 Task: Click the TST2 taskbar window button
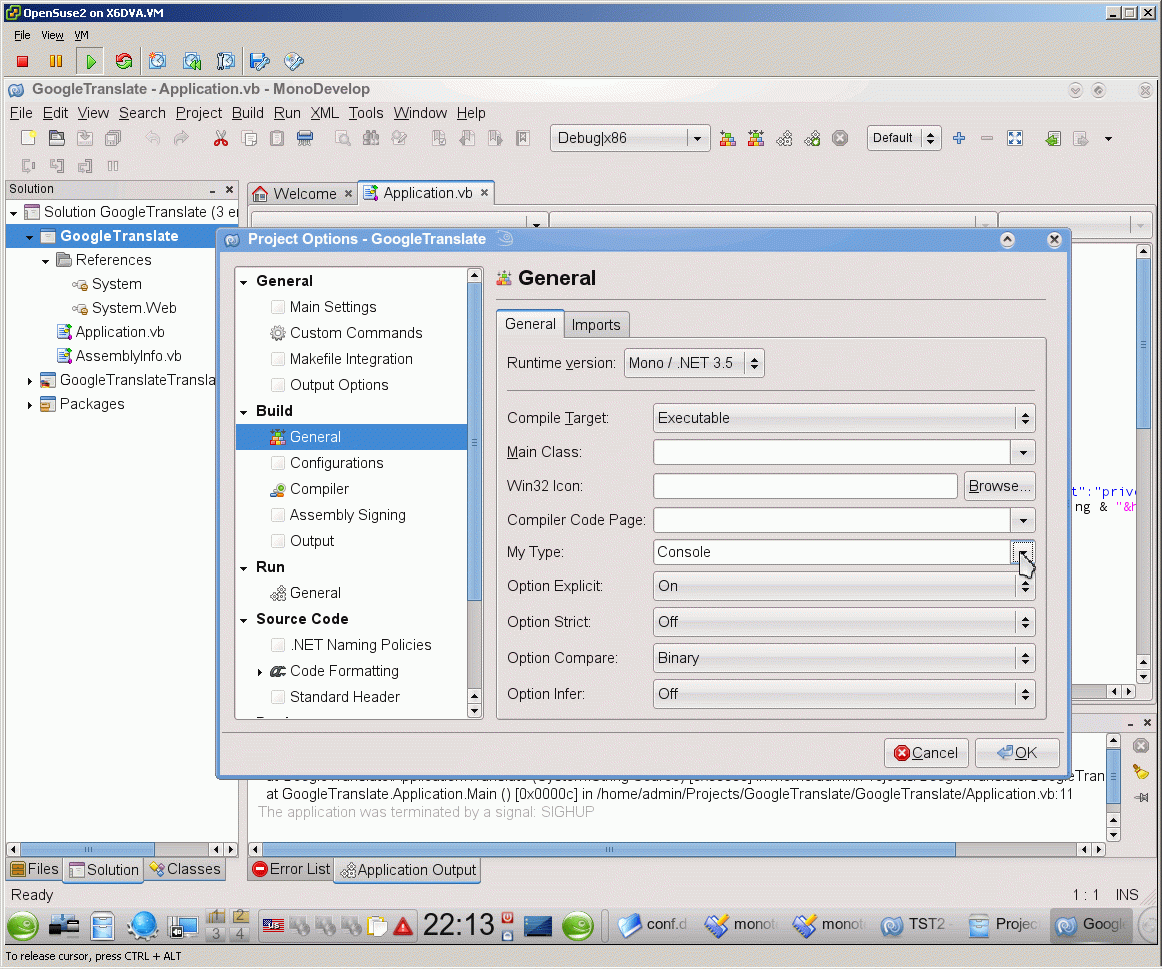pos(916,925)
